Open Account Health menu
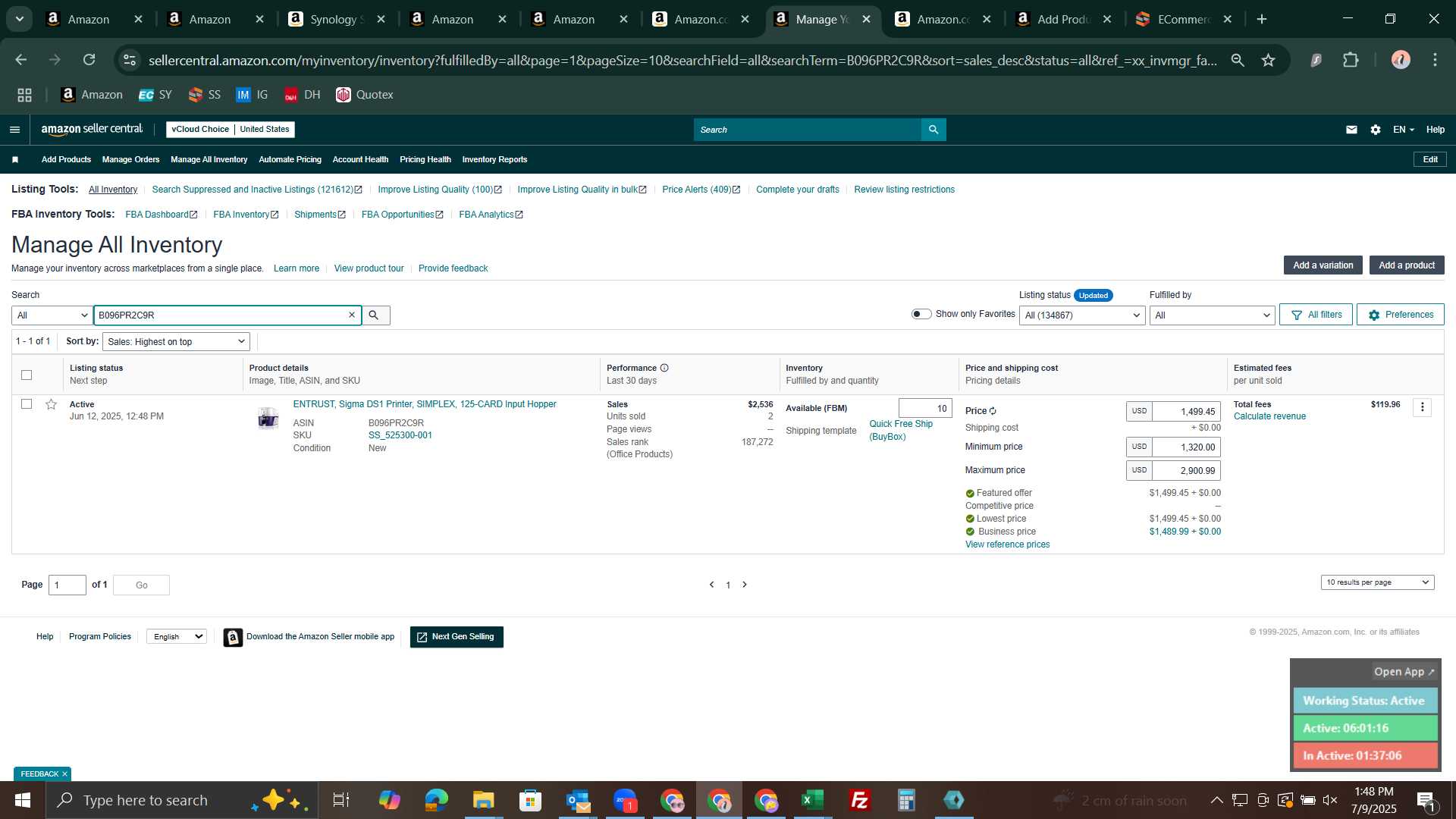1456x819 pixels. tap(360, 159)
